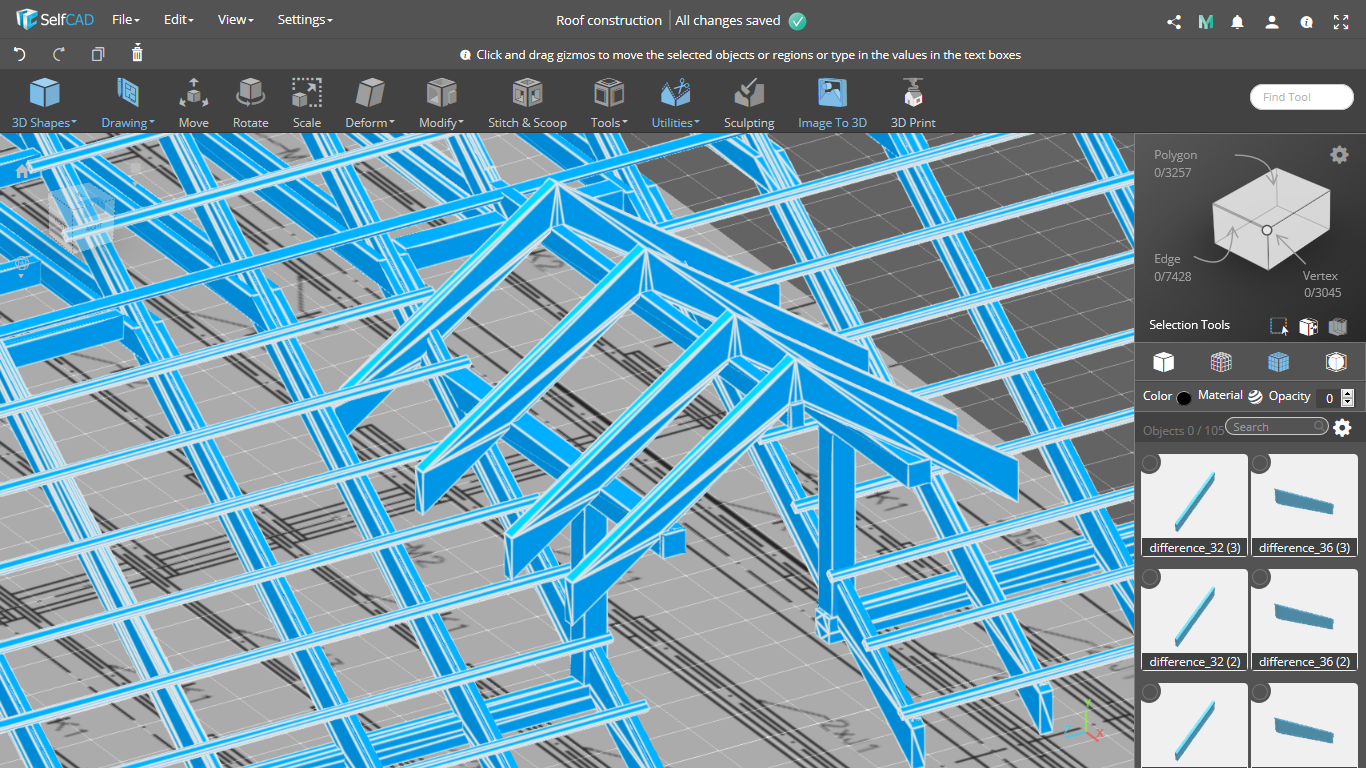Select the difference_36 (3) object circle
The width and height of the screenshot is (1366, 768).
coord(1261,463)
